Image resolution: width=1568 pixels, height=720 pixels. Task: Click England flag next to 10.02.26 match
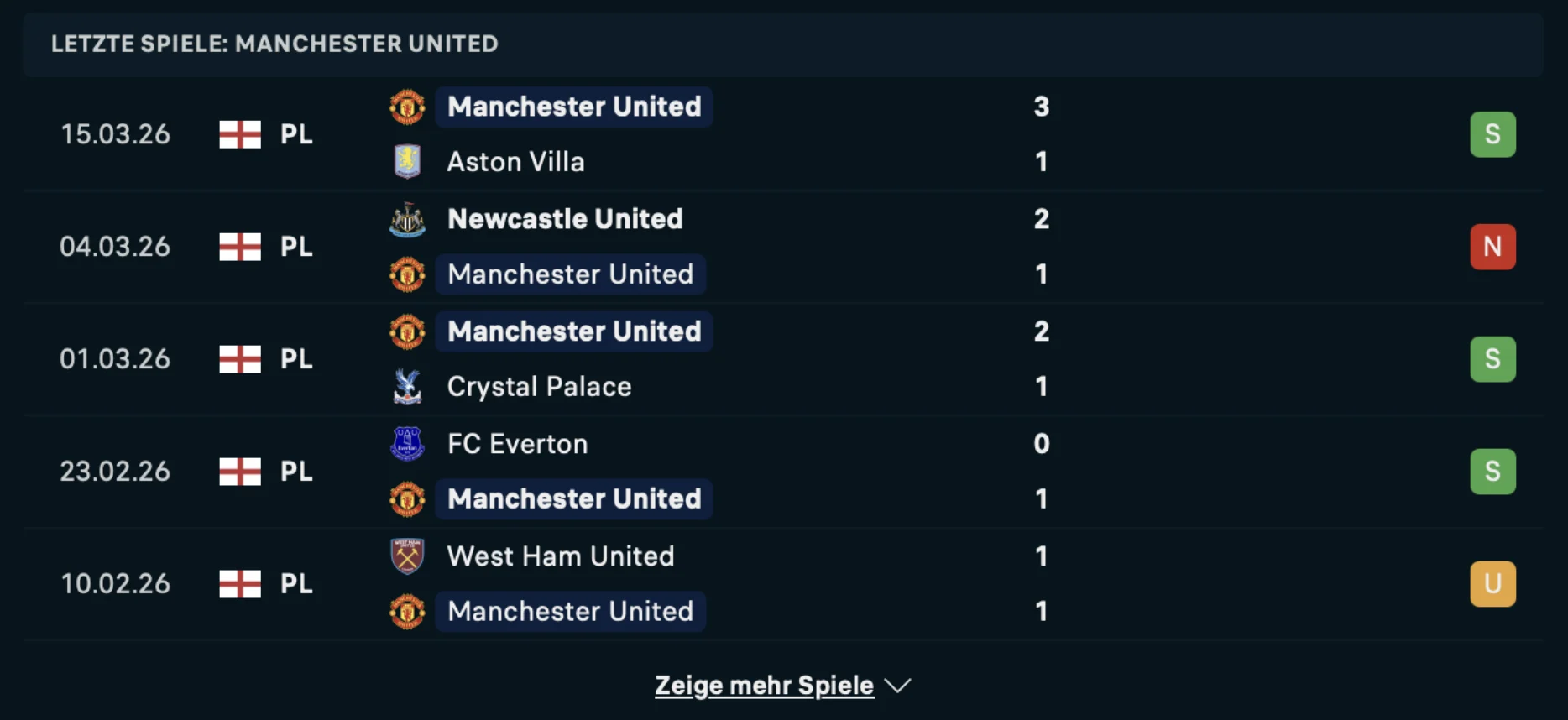[x=240, y=584]
